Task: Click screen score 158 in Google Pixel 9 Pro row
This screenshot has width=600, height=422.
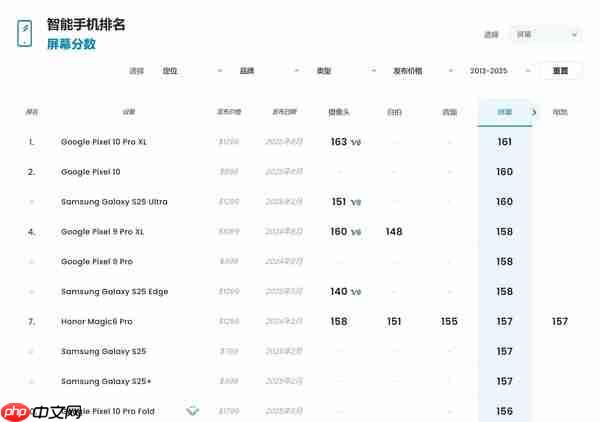Action: click(x=504, y=262)
